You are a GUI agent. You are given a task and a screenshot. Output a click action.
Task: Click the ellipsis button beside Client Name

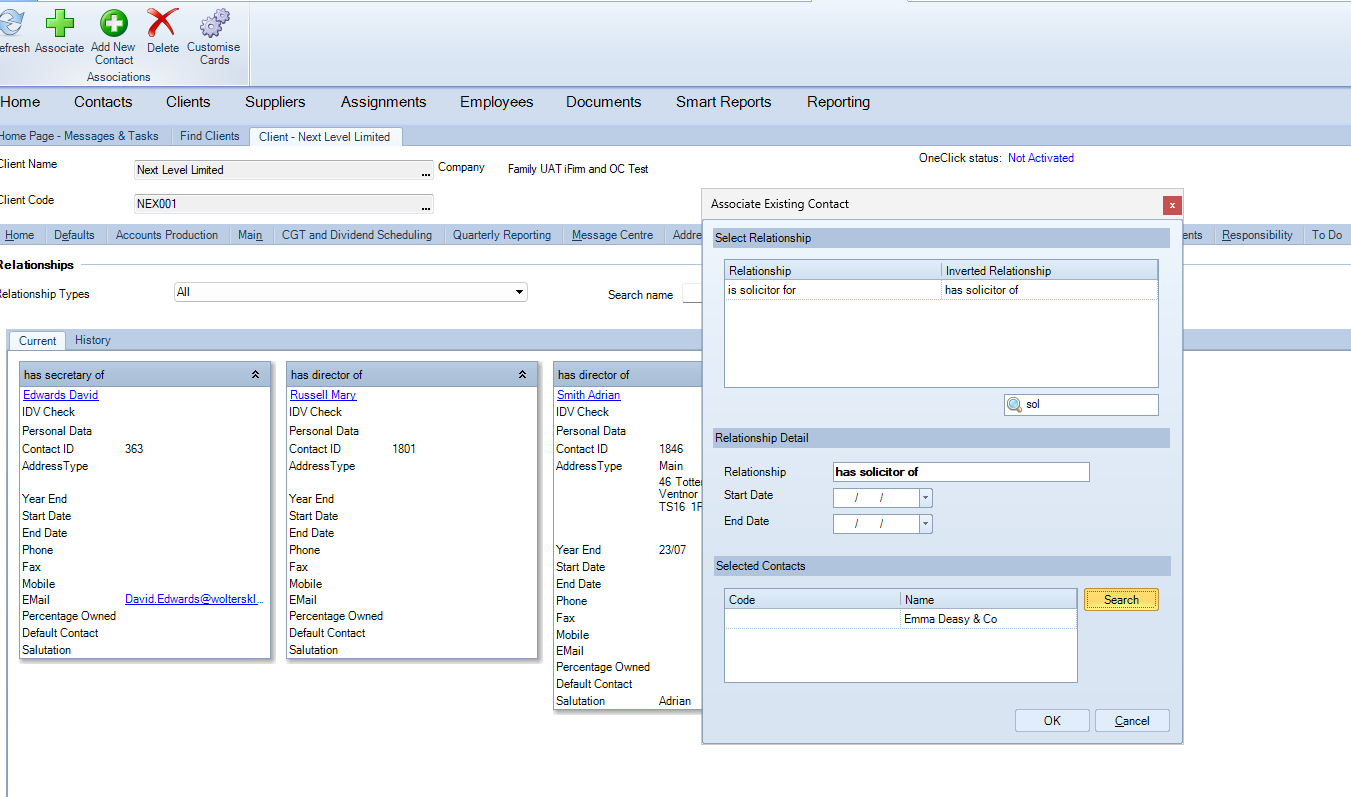coord(426,171)
